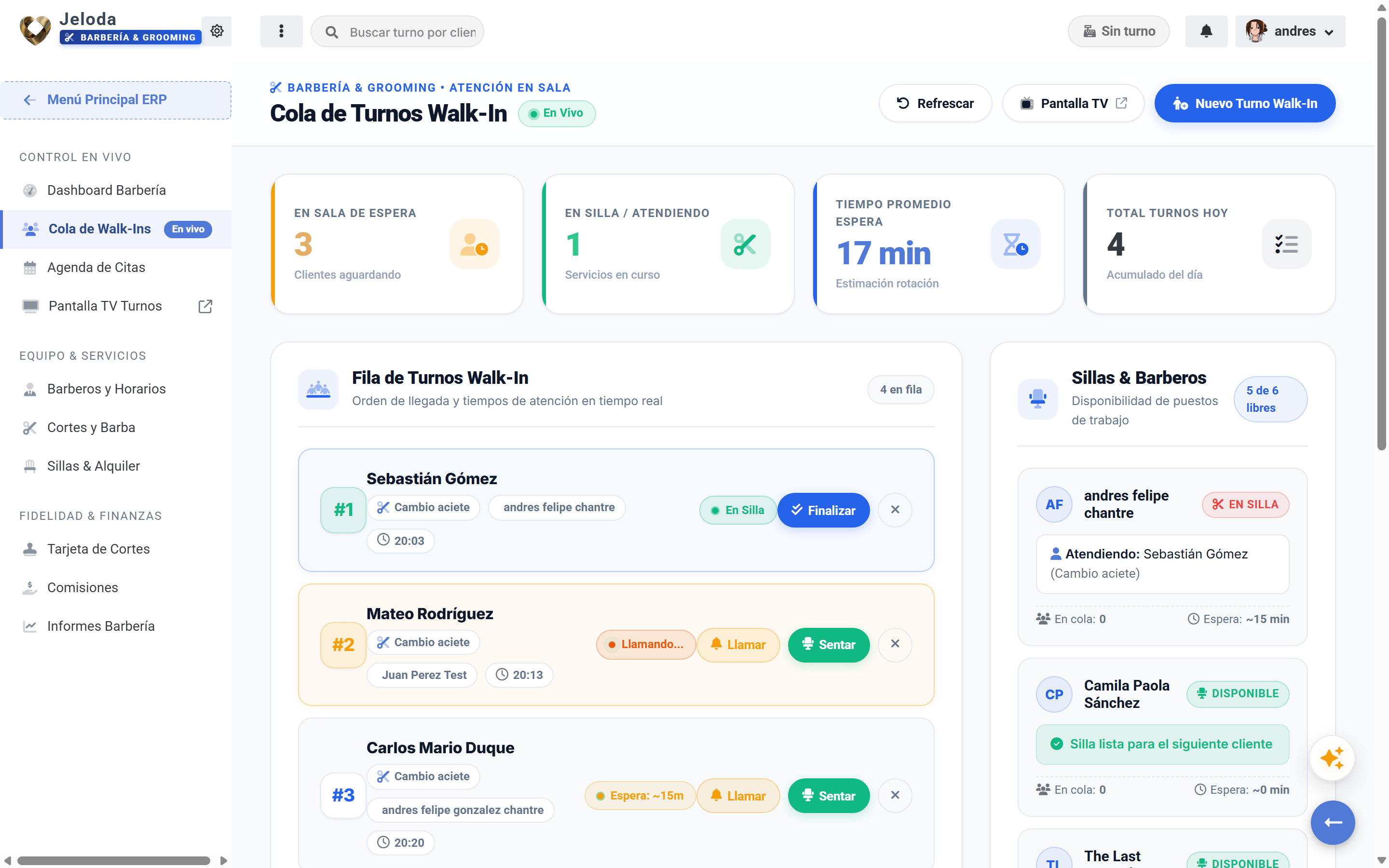1389x868 pixels.
Task: Click the CP barber avatar
Action: 1054,694
